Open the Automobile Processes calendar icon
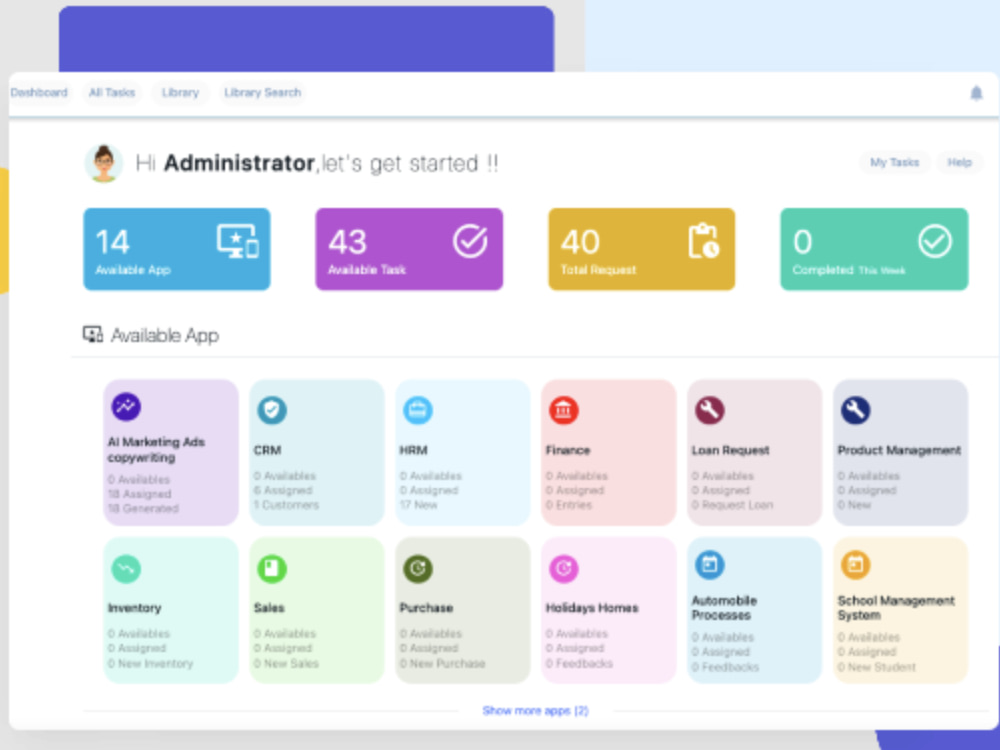 click(x=709, y=564)
